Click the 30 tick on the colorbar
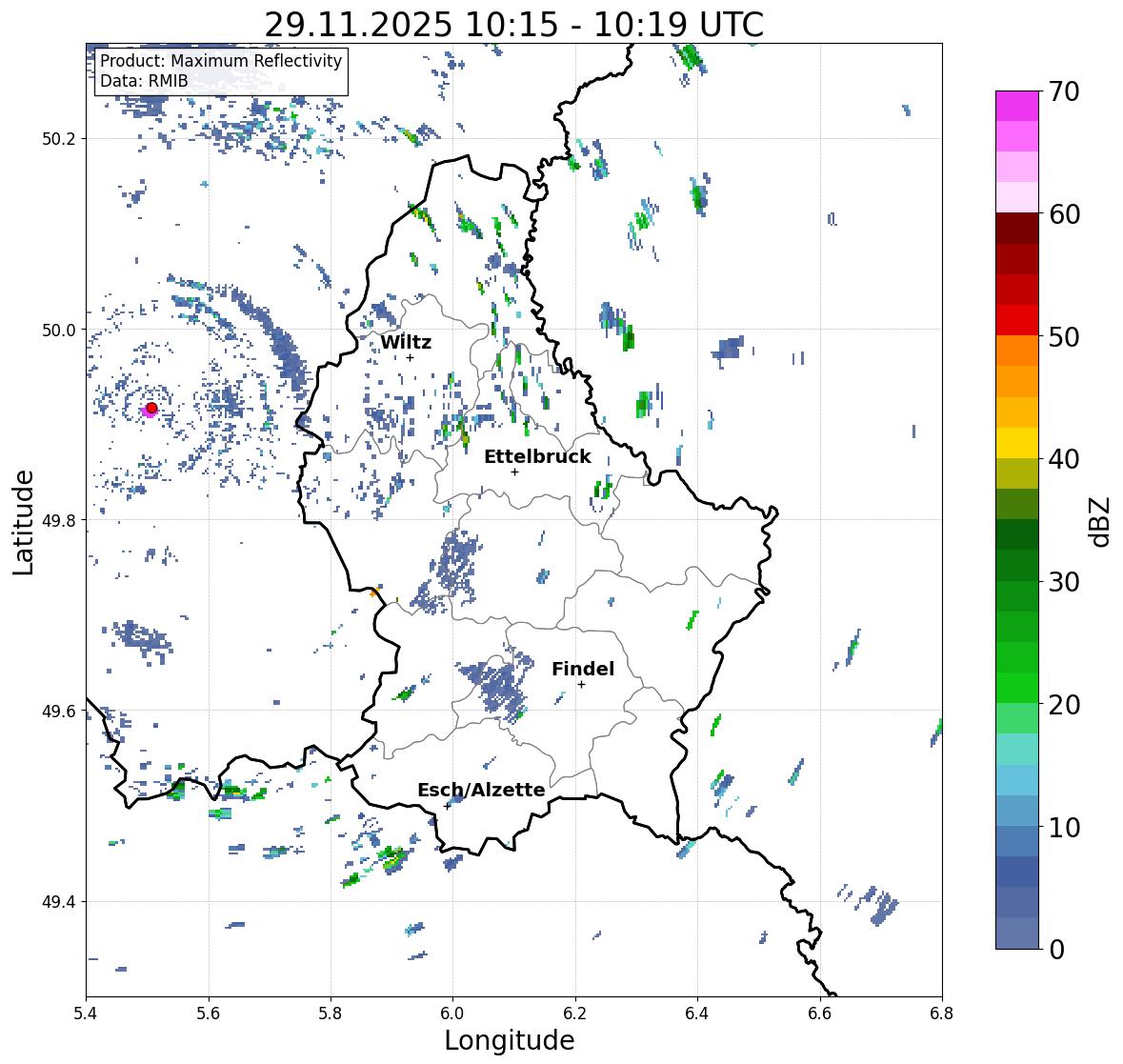The height and width of the screenshot is (1064, 1123). (x=1064, y=582)
